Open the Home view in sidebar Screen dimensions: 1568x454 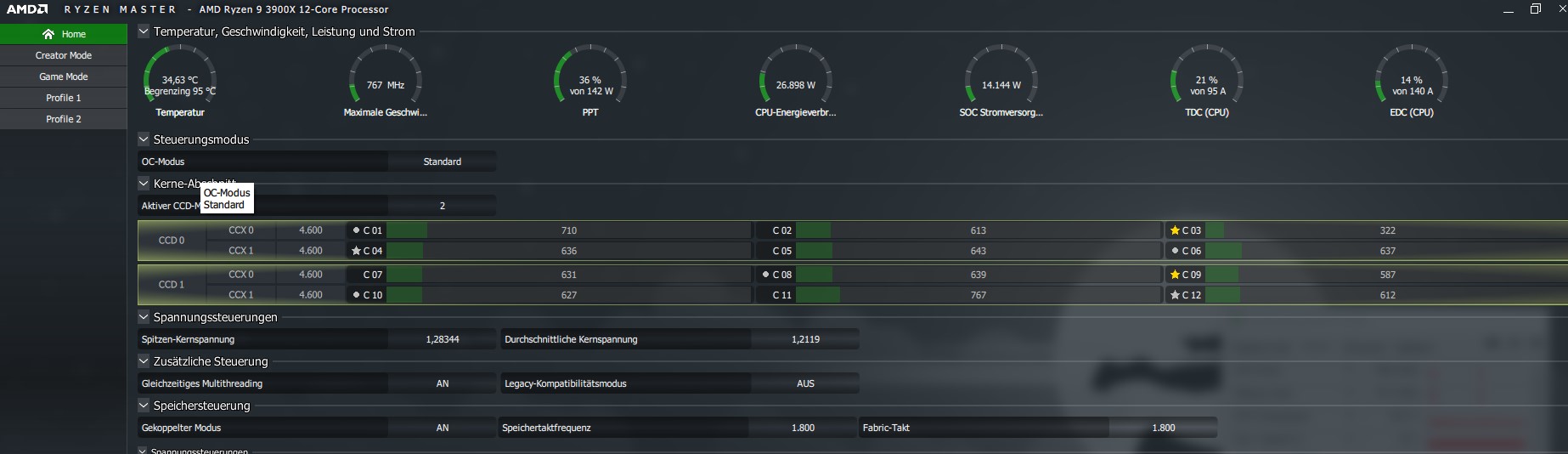64,34
